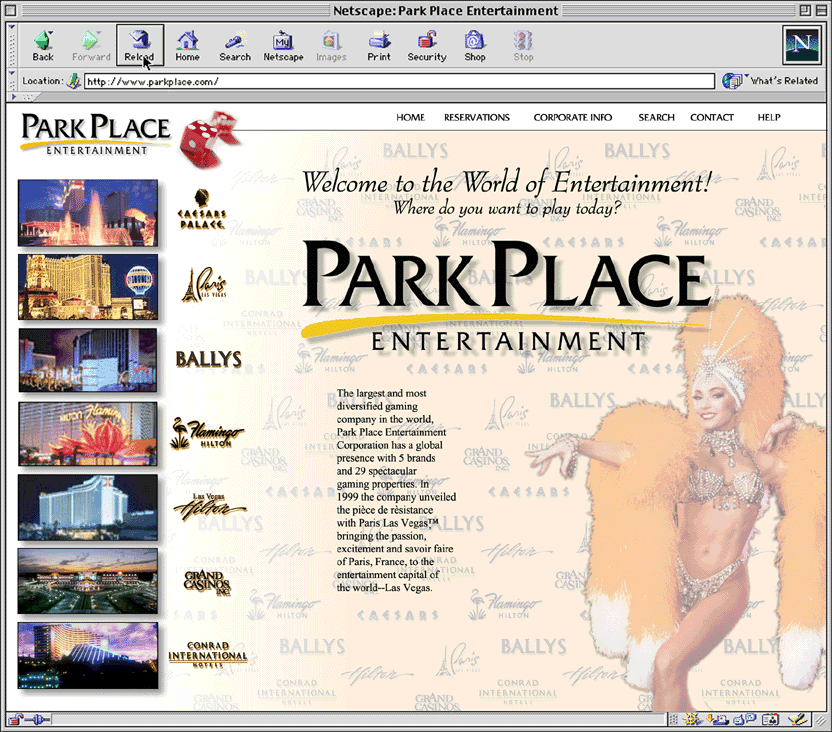The width and height of the screenshot is (832, 732).
Task: Click the bookmark page-proxy icon beside Location
Action: (74, 81)
